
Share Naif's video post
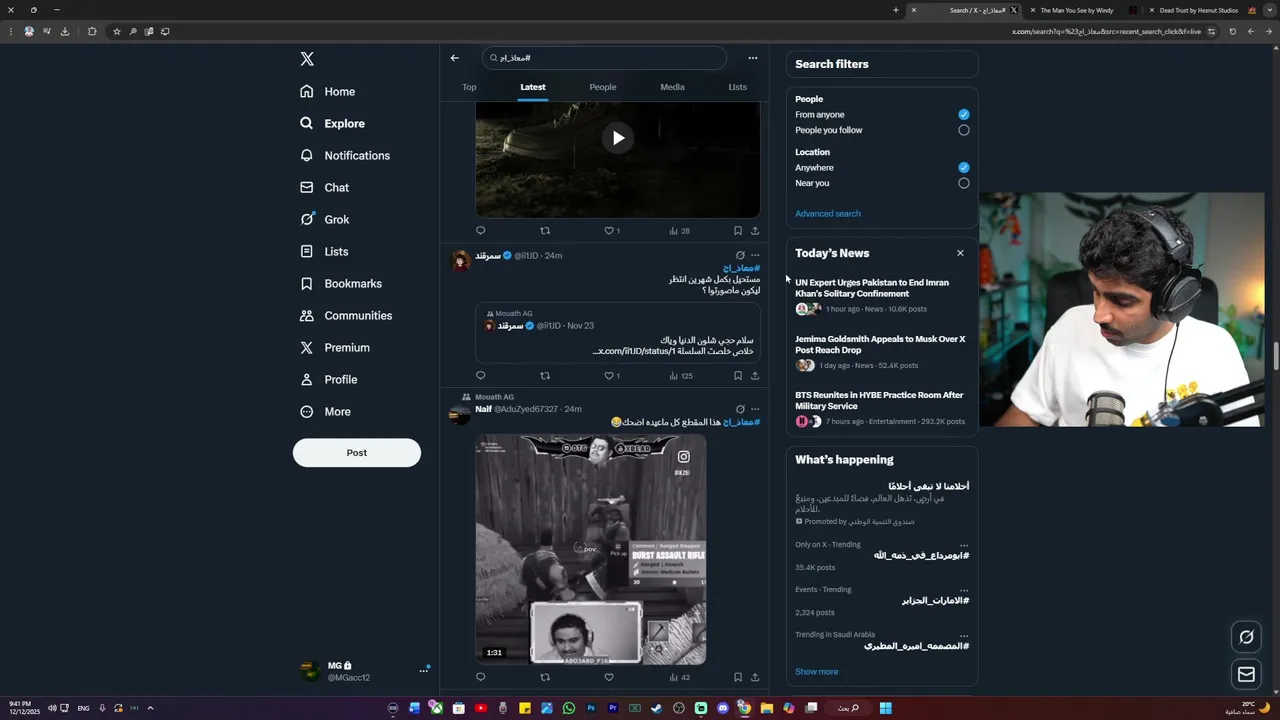(x=755, y=677)
